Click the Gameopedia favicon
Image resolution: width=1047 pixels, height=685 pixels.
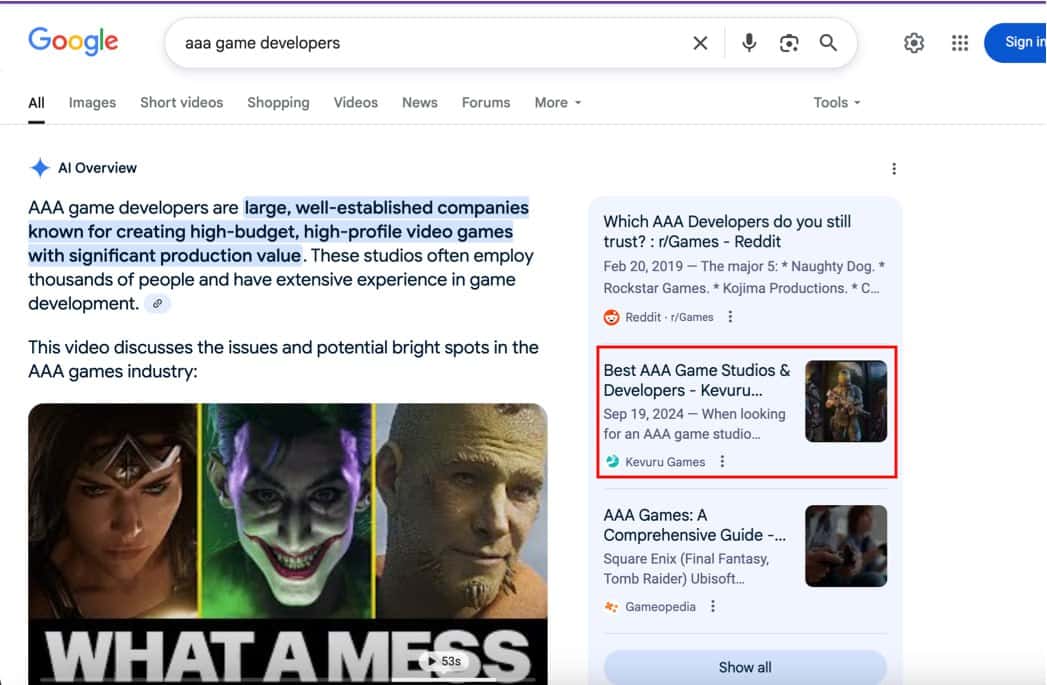(x=611, y=606)
